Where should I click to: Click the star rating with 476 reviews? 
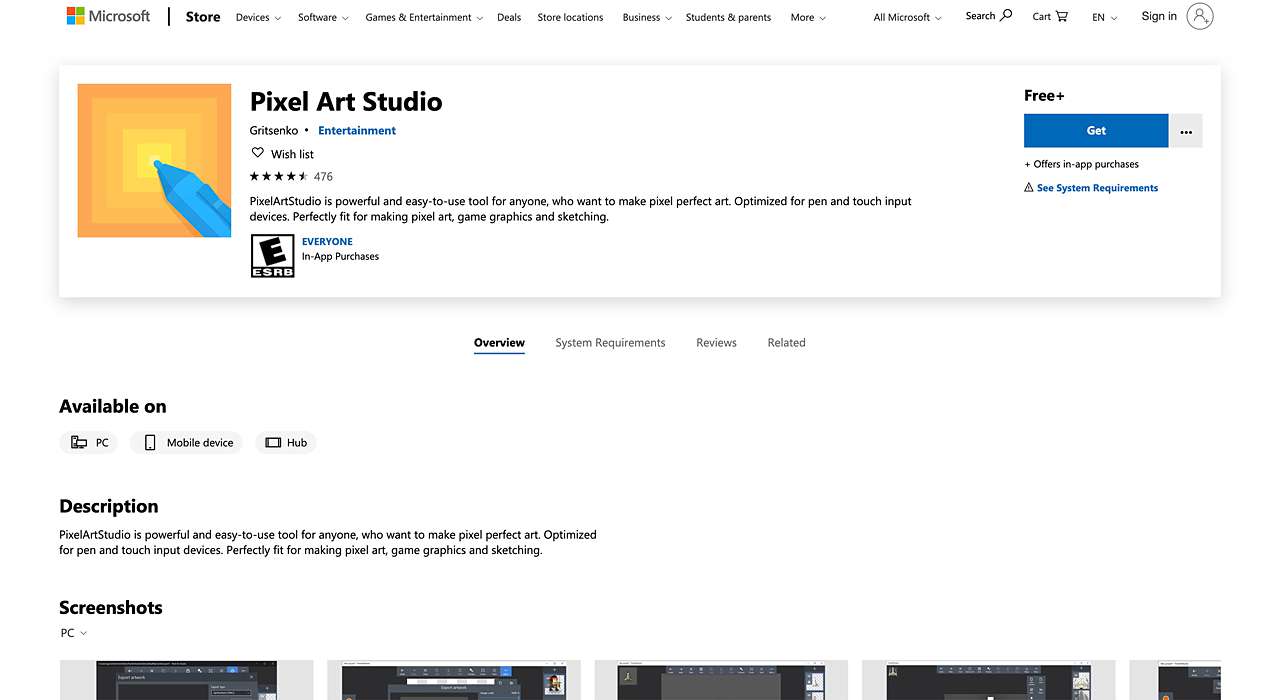coord(291,176)
